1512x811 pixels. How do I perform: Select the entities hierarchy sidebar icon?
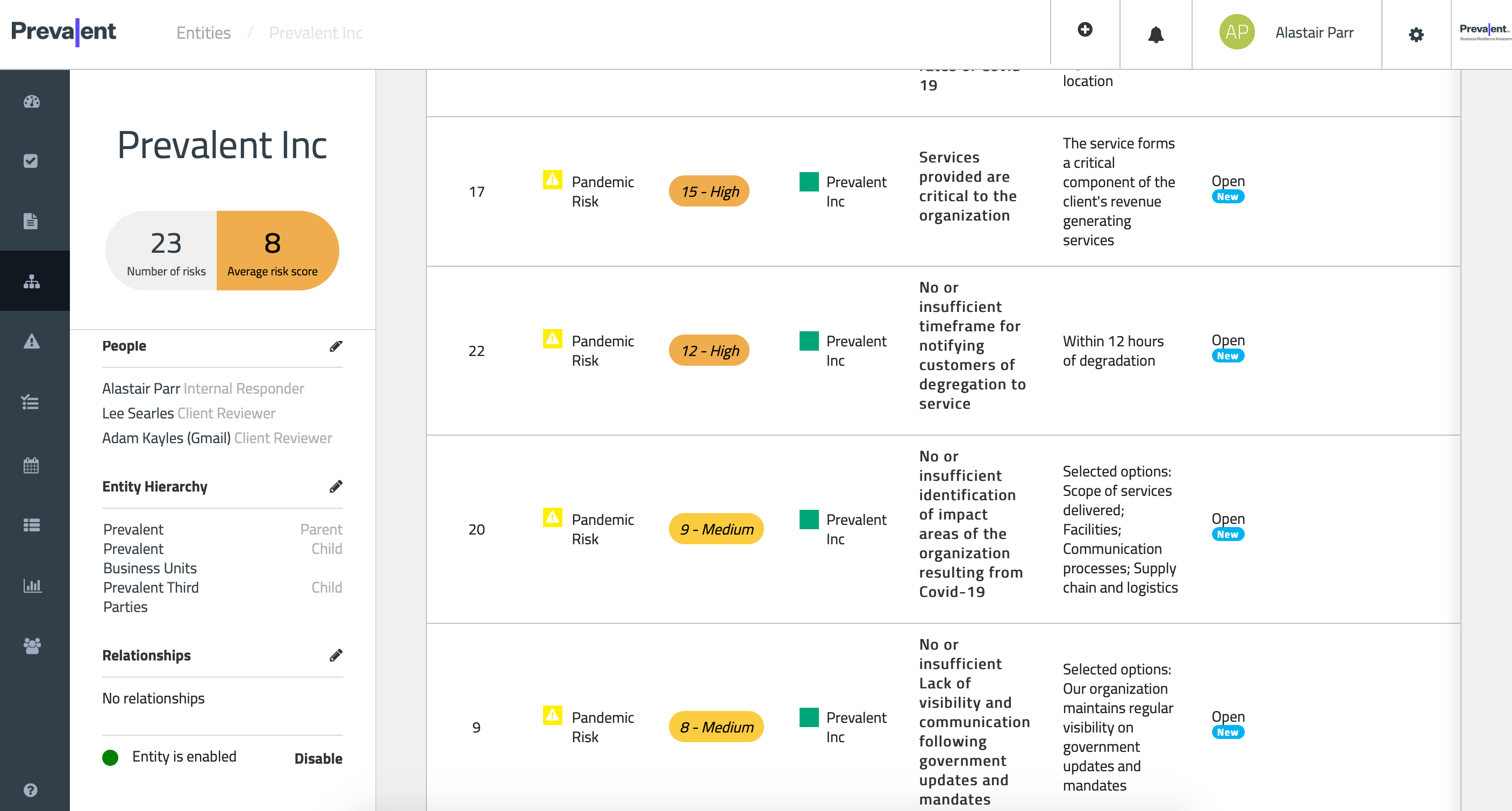pos(32,282)
